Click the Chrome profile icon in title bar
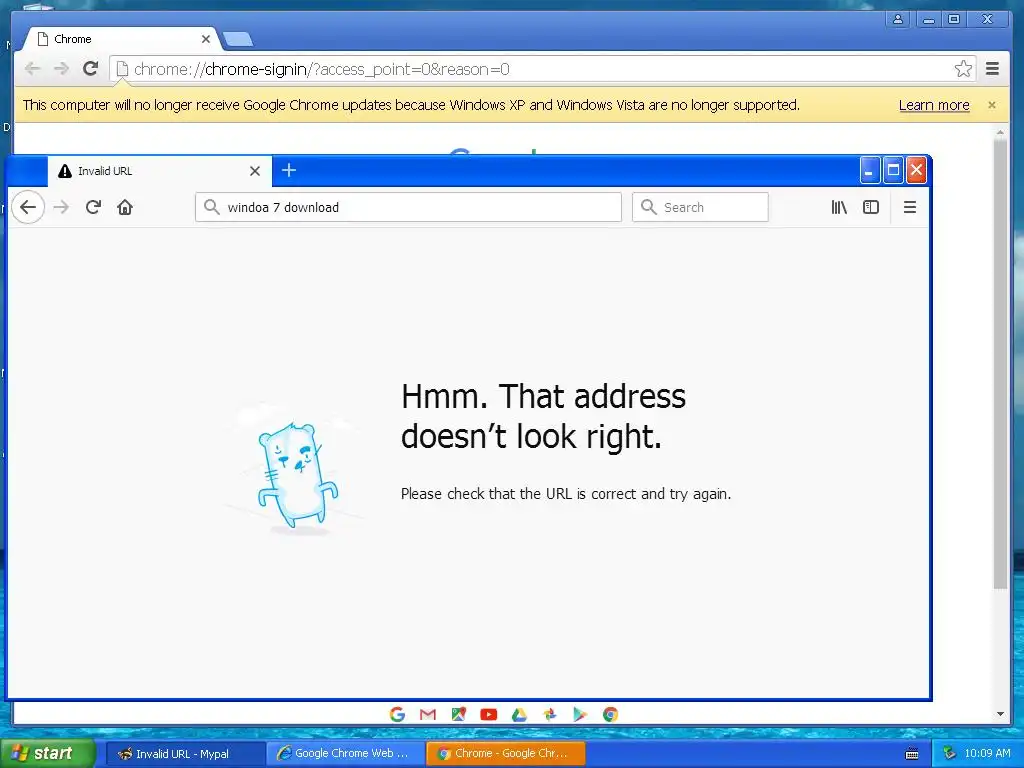The height and width of the screenshot is (768, 1024). point(898,19)
